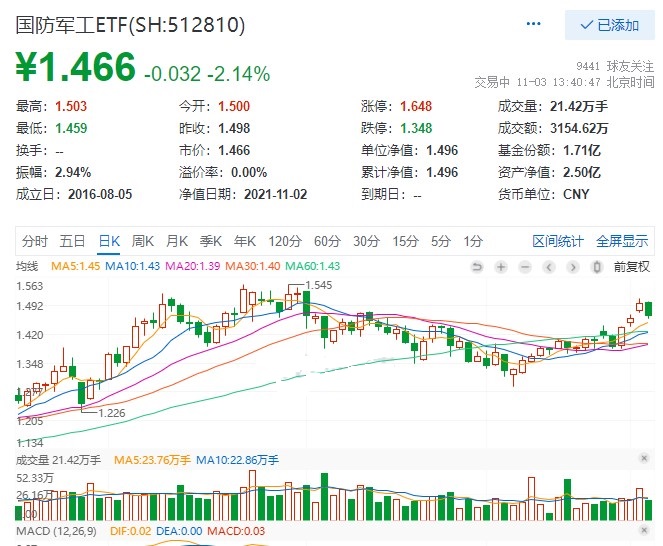This screenshot has height=546, width=663.
Task: Click the 全屏显示 fullscreen link
Action: [622, 241]
